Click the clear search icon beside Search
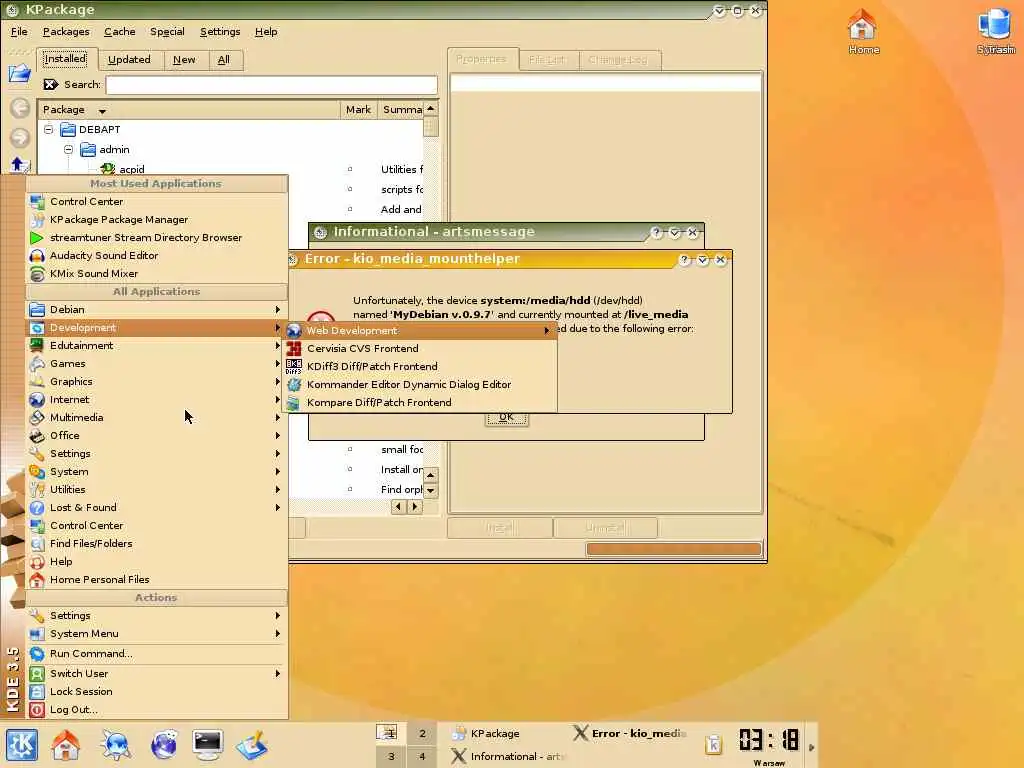Image resolution: width=1024 pixels, height=768 pixels. pos(50,84)
